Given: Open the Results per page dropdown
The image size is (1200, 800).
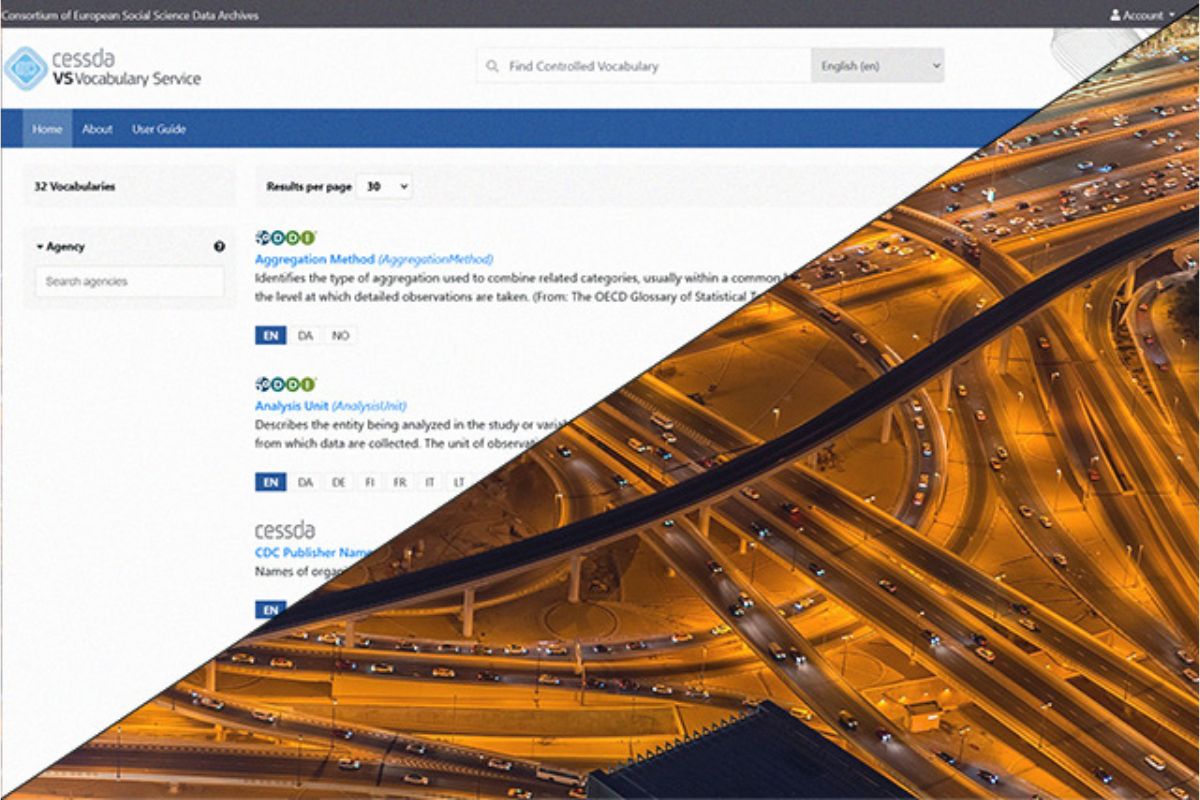Looking at the screenshot, I should (x=384, y=187).
